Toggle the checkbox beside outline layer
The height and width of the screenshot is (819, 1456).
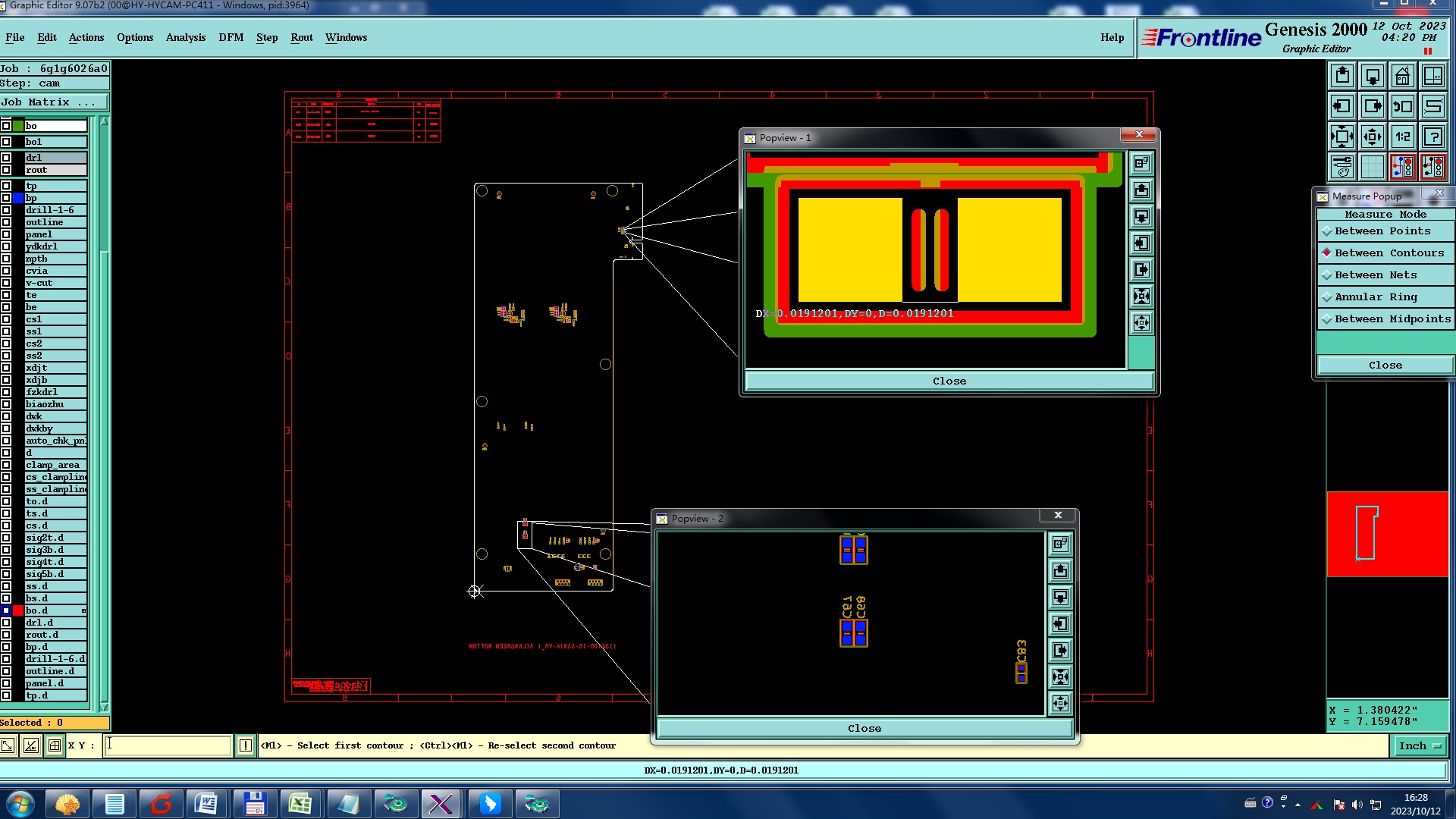(6, 222)
